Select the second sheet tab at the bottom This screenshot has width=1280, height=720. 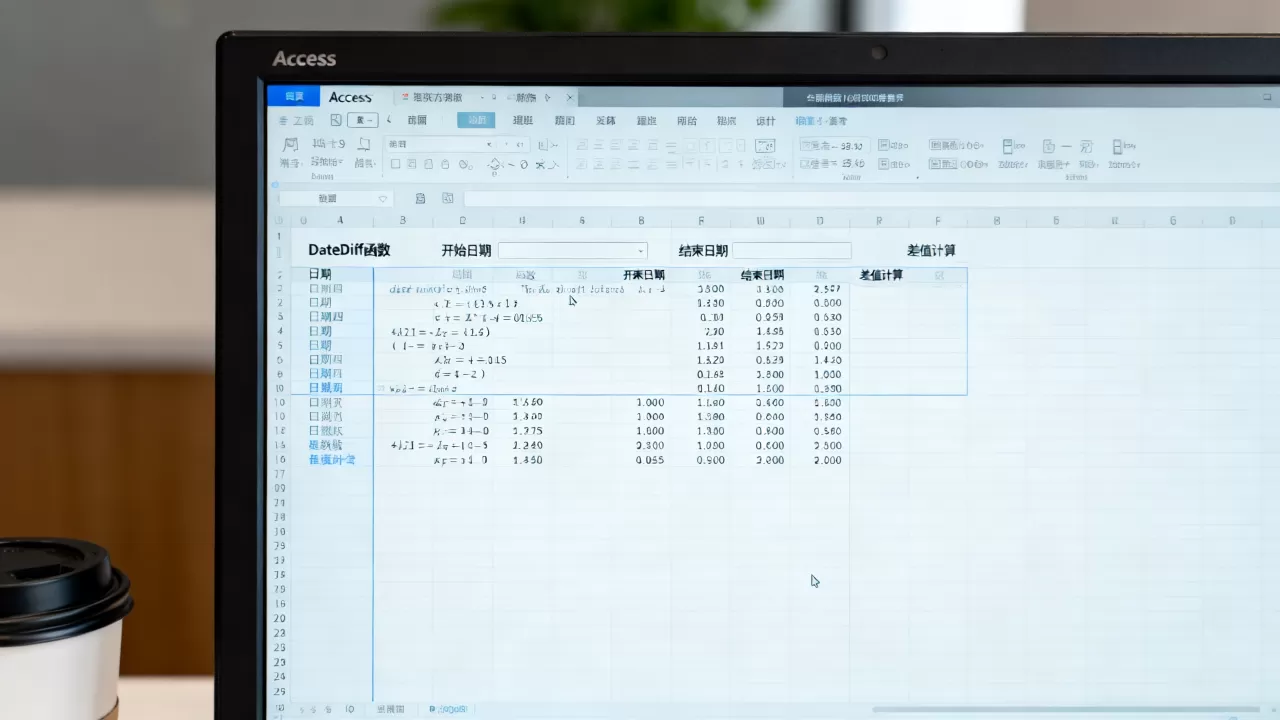(448, 709)
